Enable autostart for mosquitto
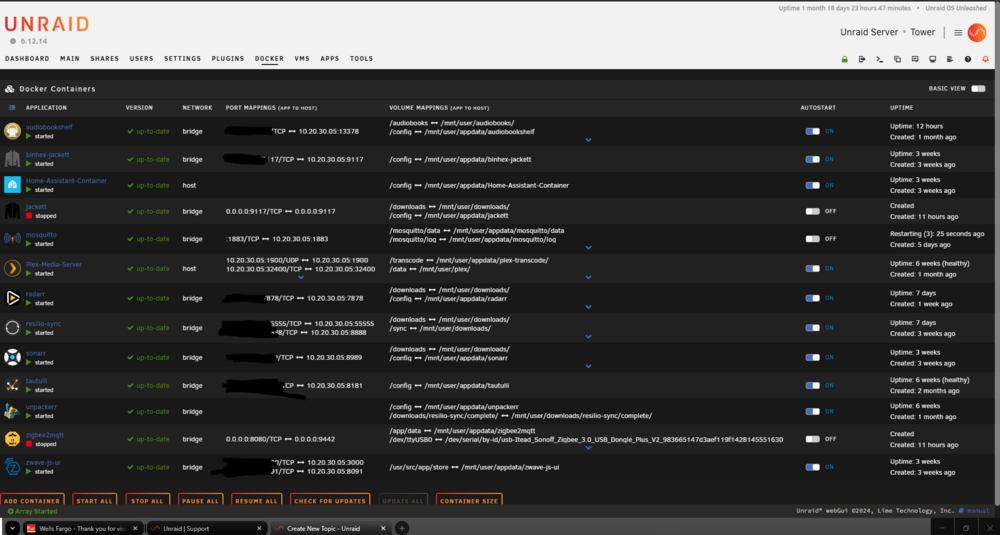Screen dimensions: 1000x535 812,239
